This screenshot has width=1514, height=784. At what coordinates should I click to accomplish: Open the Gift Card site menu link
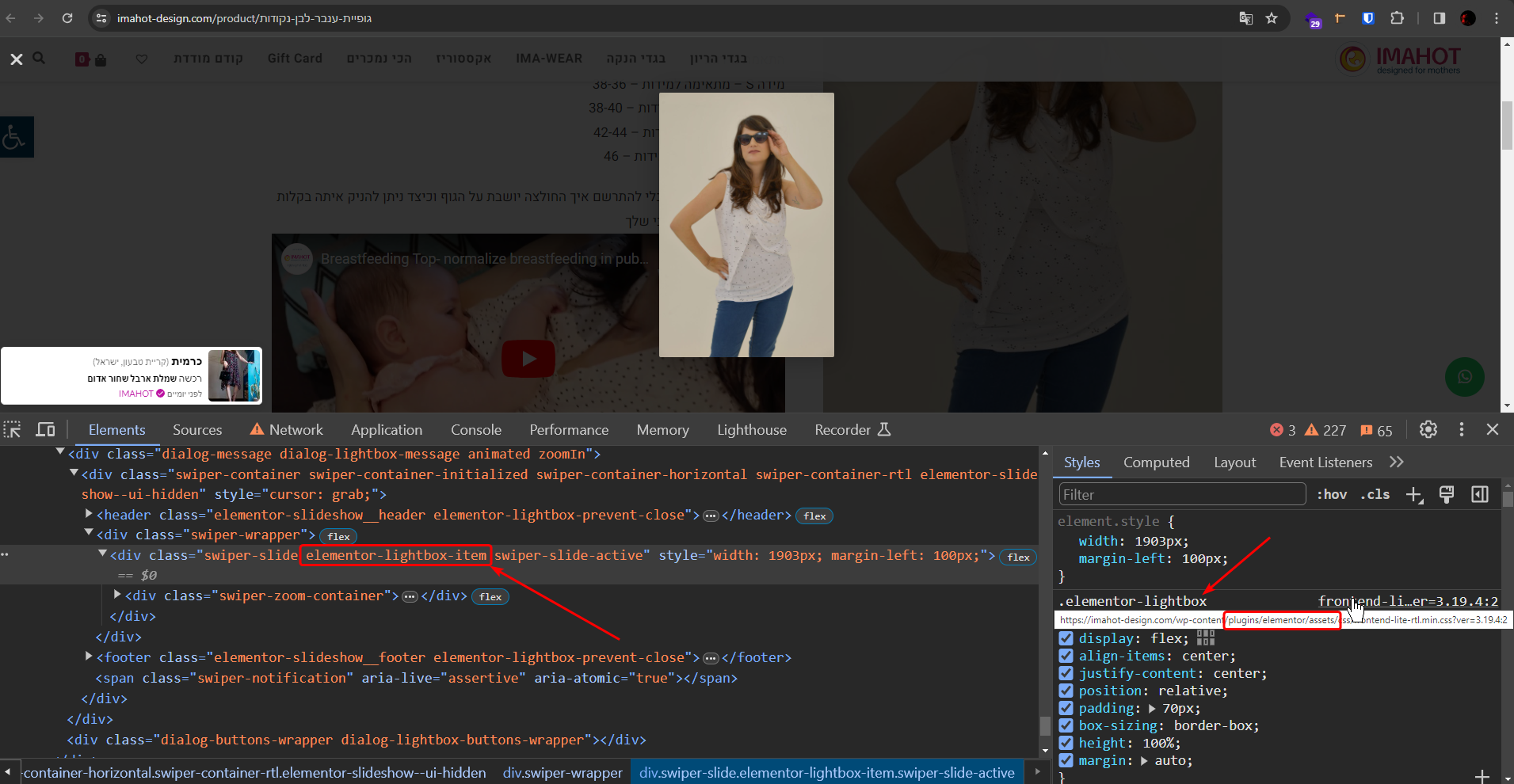(295, 59)
